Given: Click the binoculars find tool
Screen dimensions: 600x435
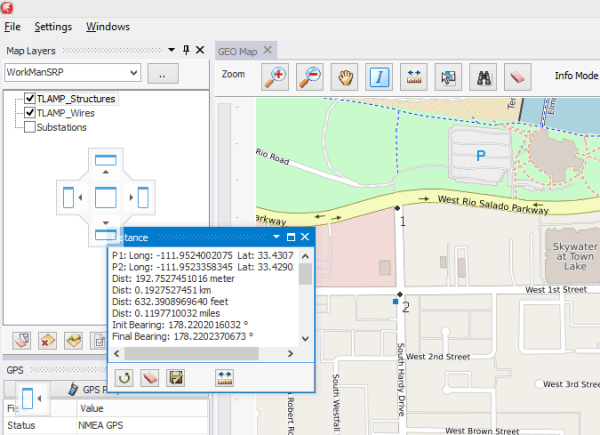Looking at the screenshot, I should [x=482, y=75].
